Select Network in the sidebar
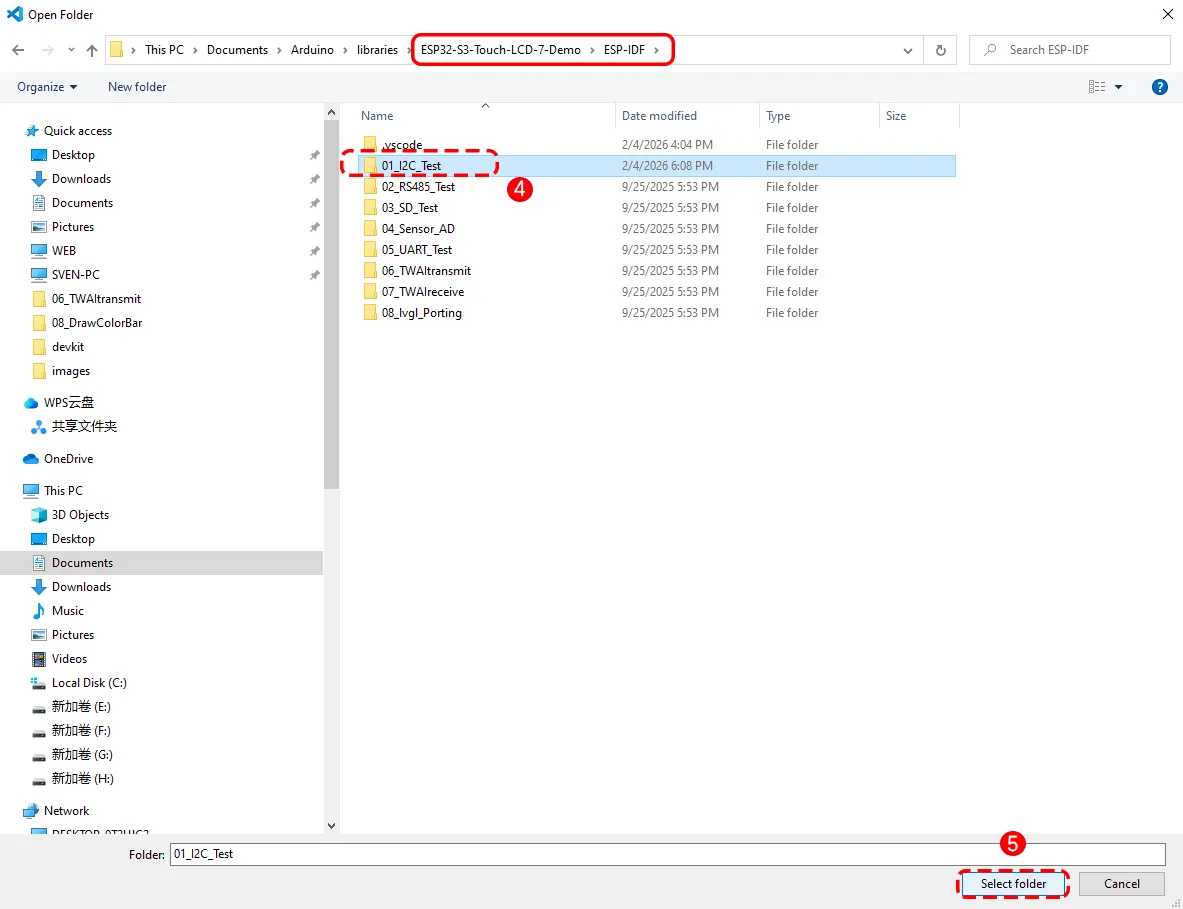The image size is (1183, 909). tap(64, 810)
